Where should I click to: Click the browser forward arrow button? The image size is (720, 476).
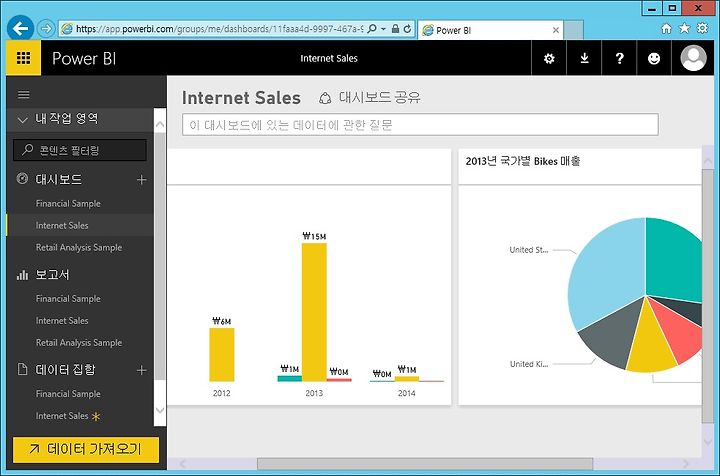[x=45, y=29]
